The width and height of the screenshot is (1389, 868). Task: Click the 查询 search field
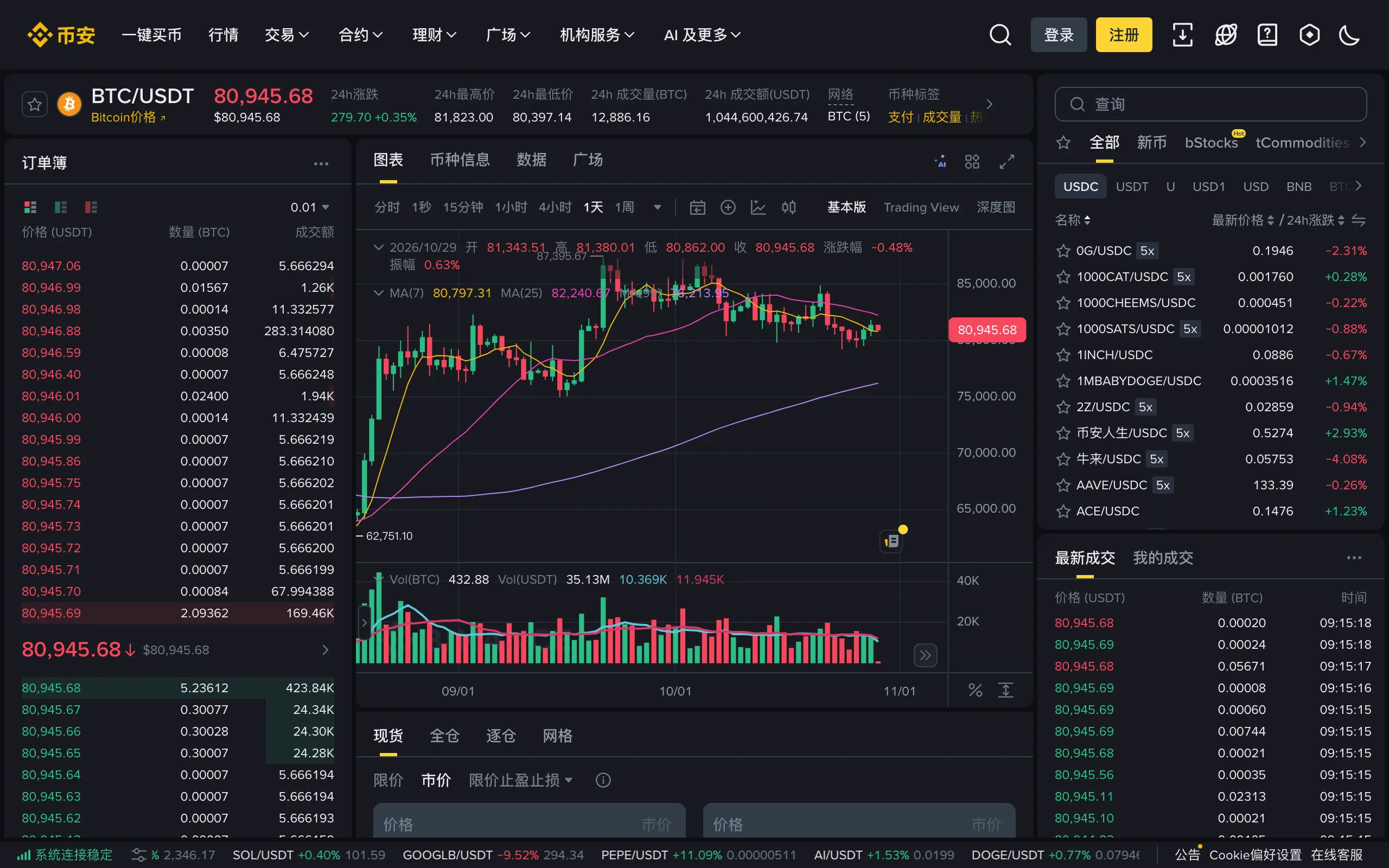click(1210, 104)
